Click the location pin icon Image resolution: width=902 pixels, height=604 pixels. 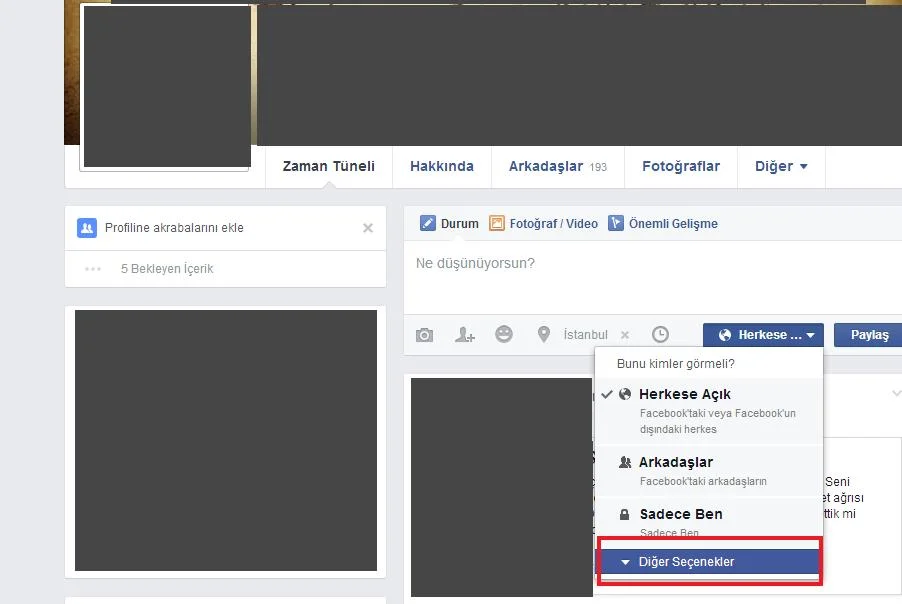pos(543,335)
